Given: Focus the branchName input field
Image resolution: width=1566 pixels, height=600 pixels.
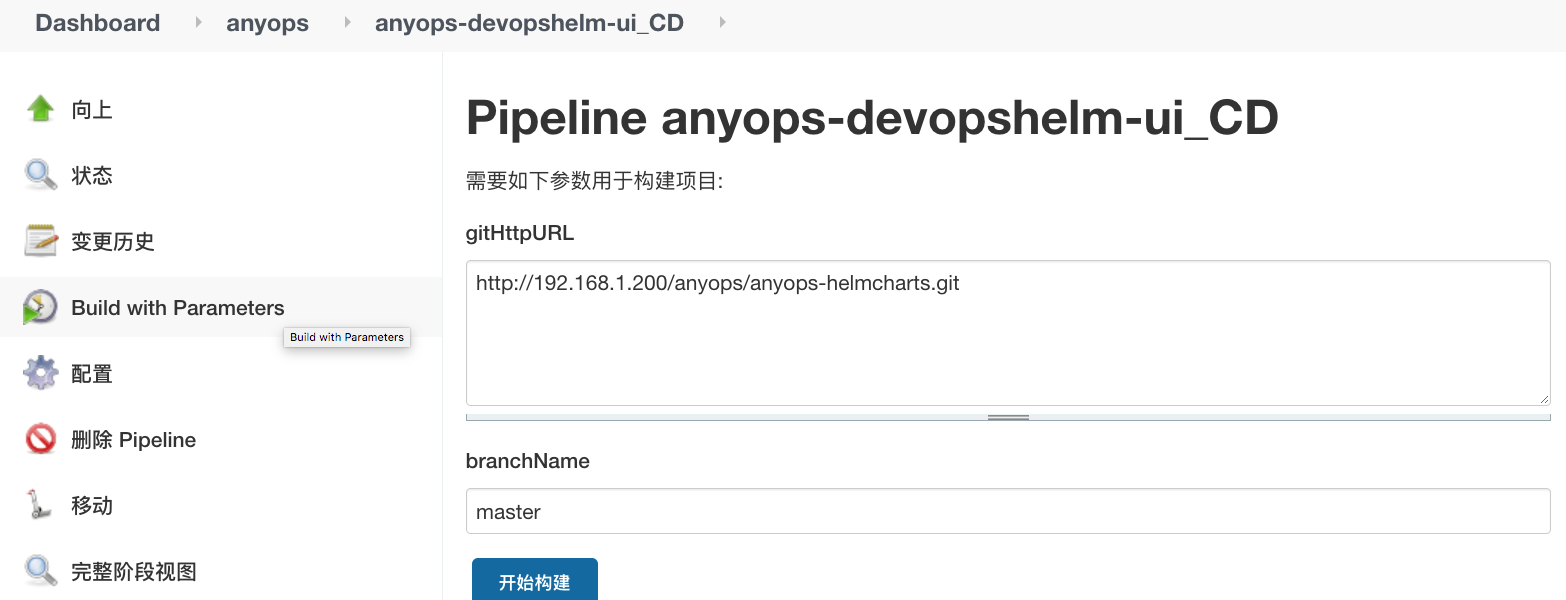Looking at the screenshot, I should point(1008,511).
